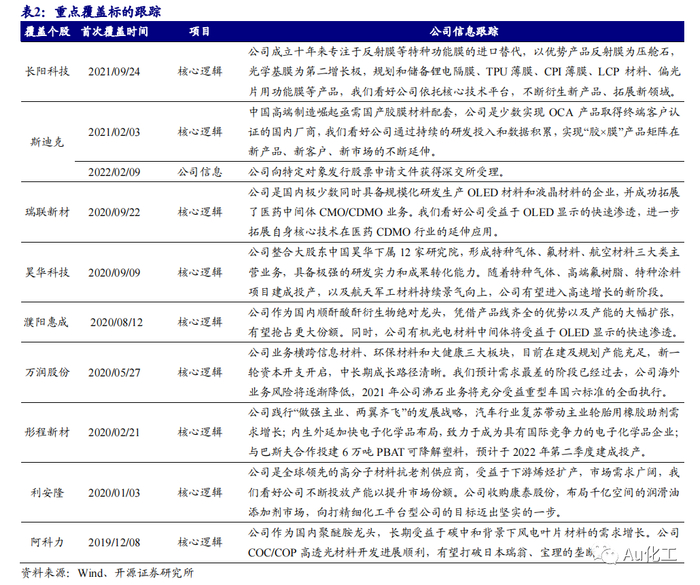Click the stock name 长阳科技
This screenshot has width=700, height=585.
(x=47, y=71)
